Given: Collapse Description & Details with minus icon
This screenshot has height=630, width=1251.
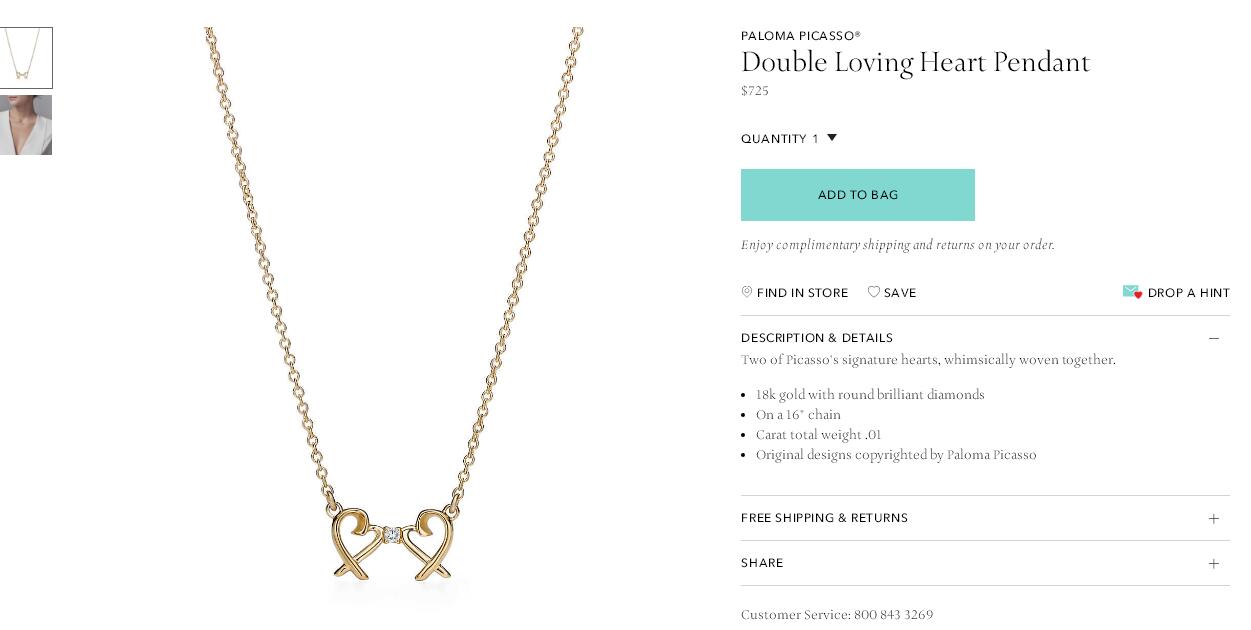Looking at the screenshot, I should pyautogui.click(x=1213, y=338).
